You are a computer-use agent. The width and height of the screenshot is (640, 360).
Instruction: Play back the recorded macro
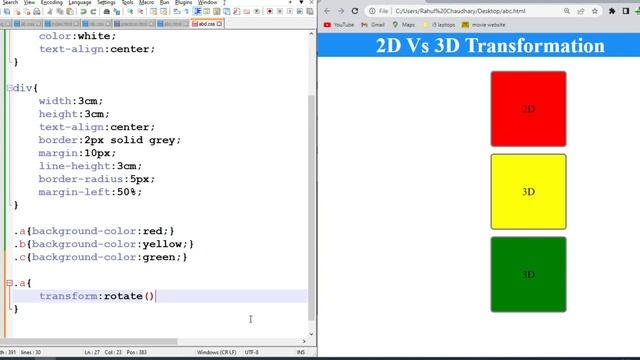[289, 11]
